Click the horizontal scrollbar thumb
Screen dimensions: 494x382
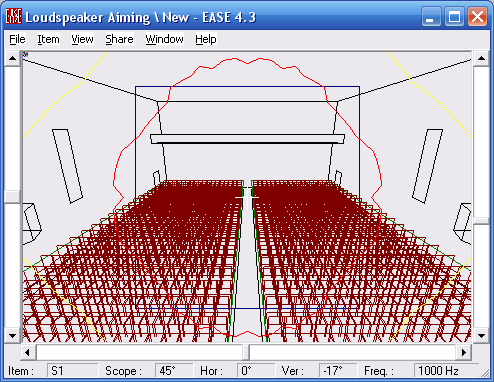point(246,352)
